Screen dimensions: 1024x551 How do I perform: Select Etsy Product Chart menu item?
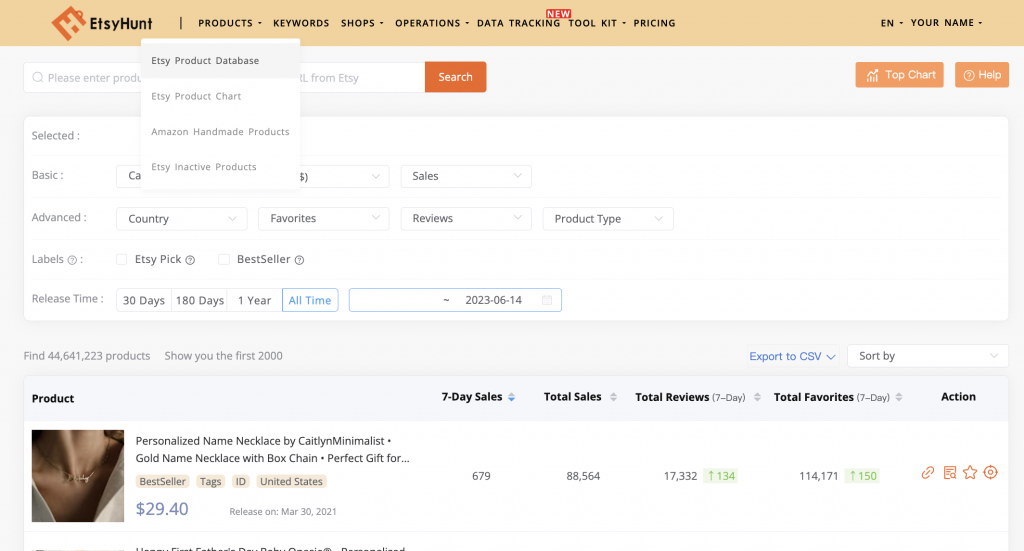pyautogui.click(x=196, y=96)
